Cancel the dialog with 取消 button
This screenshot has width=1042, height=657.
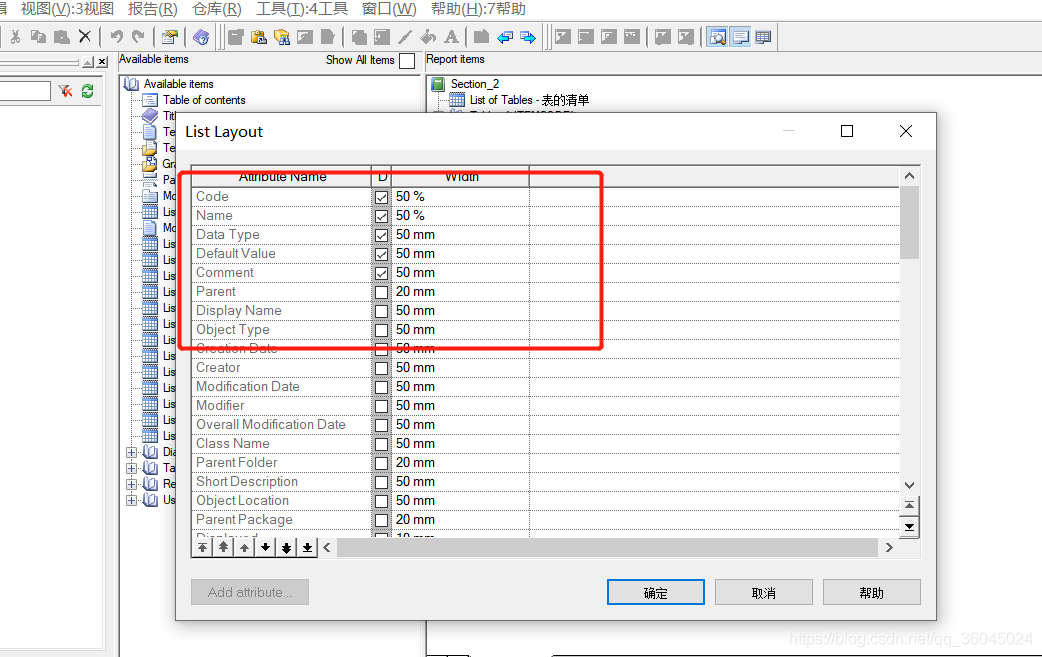click(x=764, y=593)
